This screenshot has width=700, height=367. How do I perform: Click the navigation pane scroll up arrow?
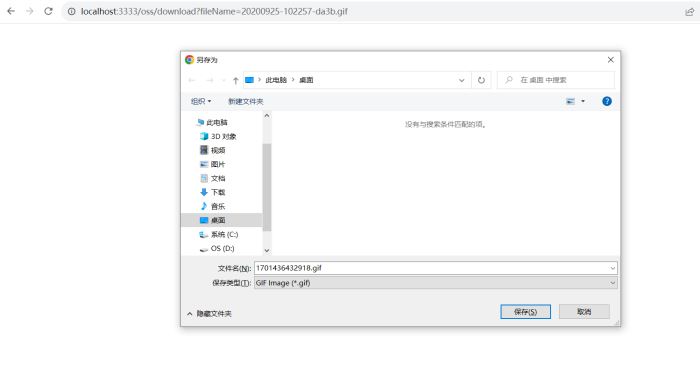click(267, 116)
